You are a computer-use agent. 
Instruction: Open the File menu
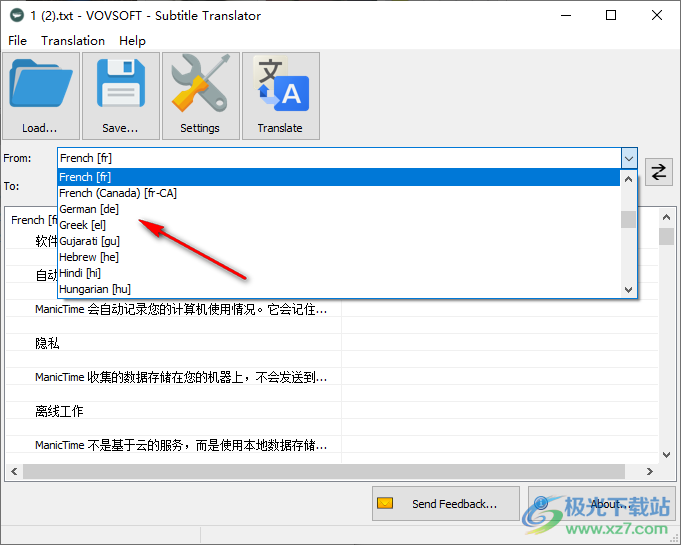pyautogui.click(x=17, y=41)
